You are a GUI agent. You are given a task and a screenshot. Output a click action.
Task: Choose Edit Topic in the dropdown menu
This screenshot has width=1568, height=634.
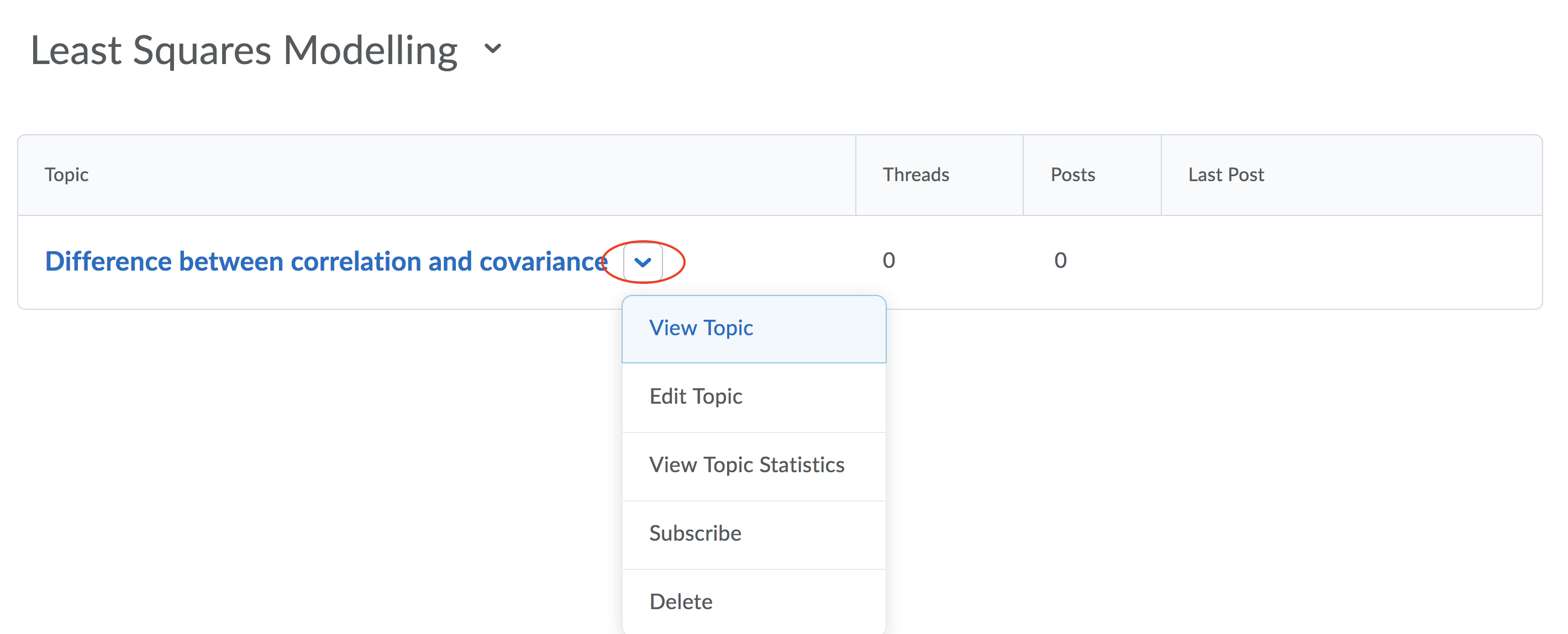(695, 396)
